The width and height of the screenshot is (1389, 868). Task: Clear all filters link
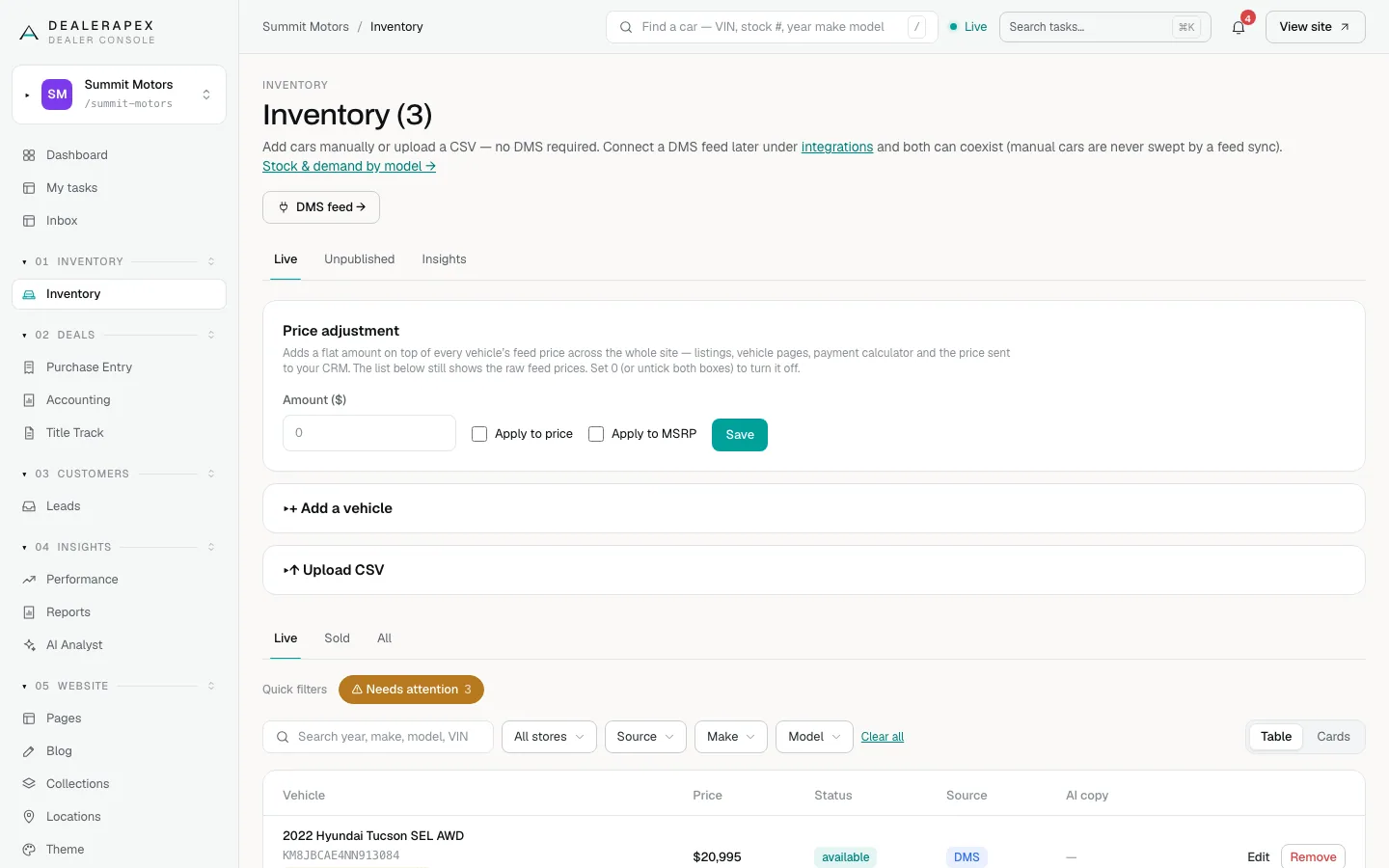pyautogui.click(x=883, y=737)
